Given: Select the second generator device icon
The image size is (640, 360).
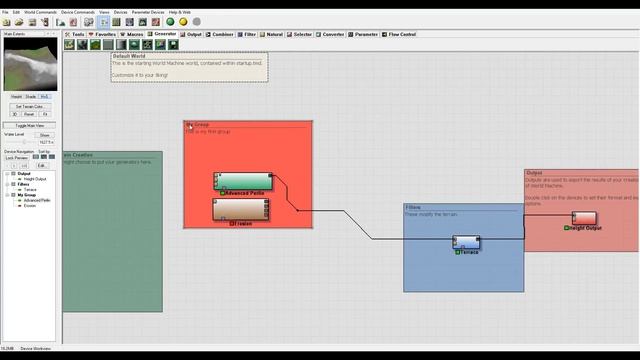Looking at the screenshot, I should 82,44.
